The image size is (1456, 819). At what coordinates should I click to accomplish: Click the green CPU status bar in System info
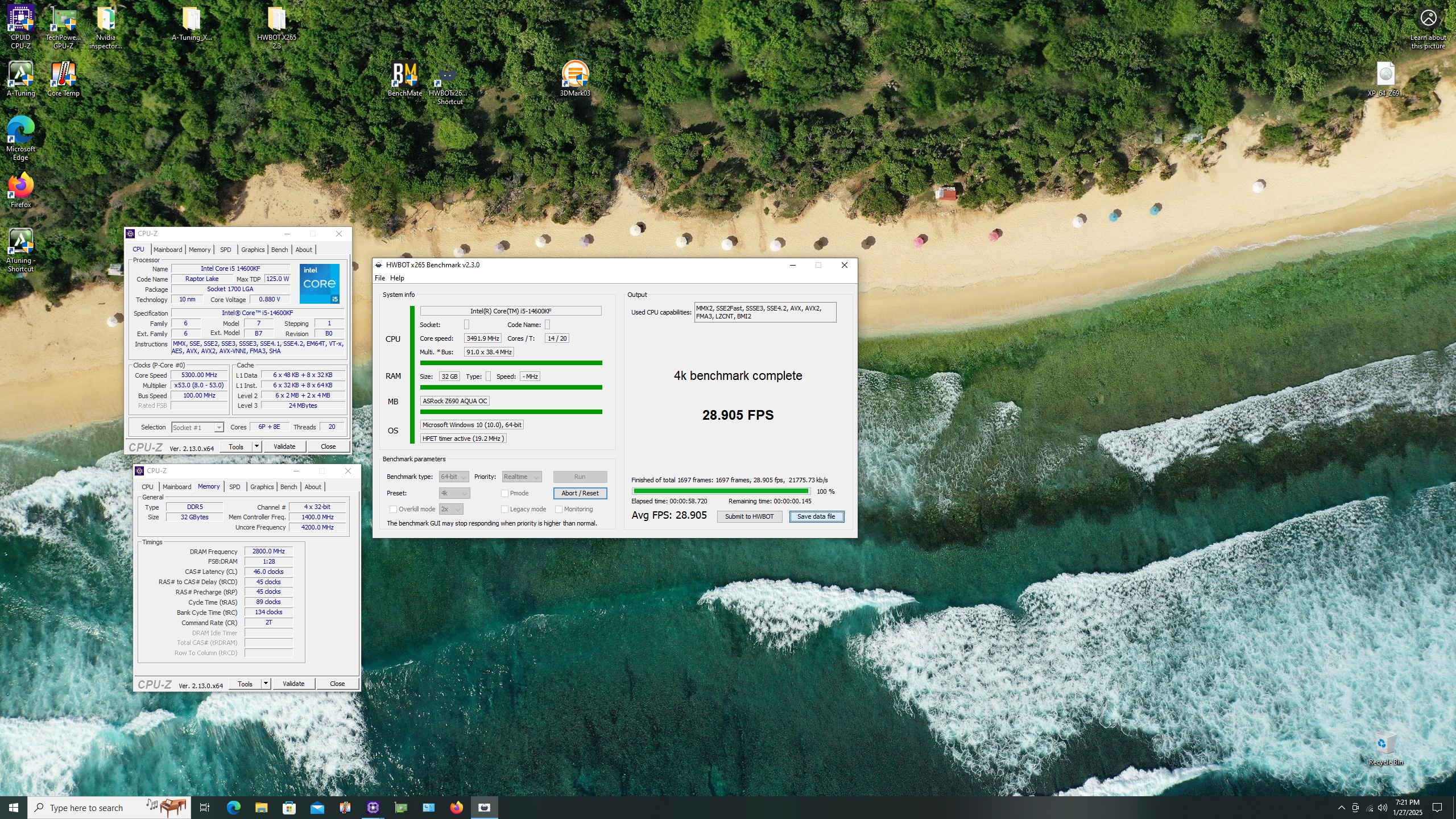click(x=511, y=362)
